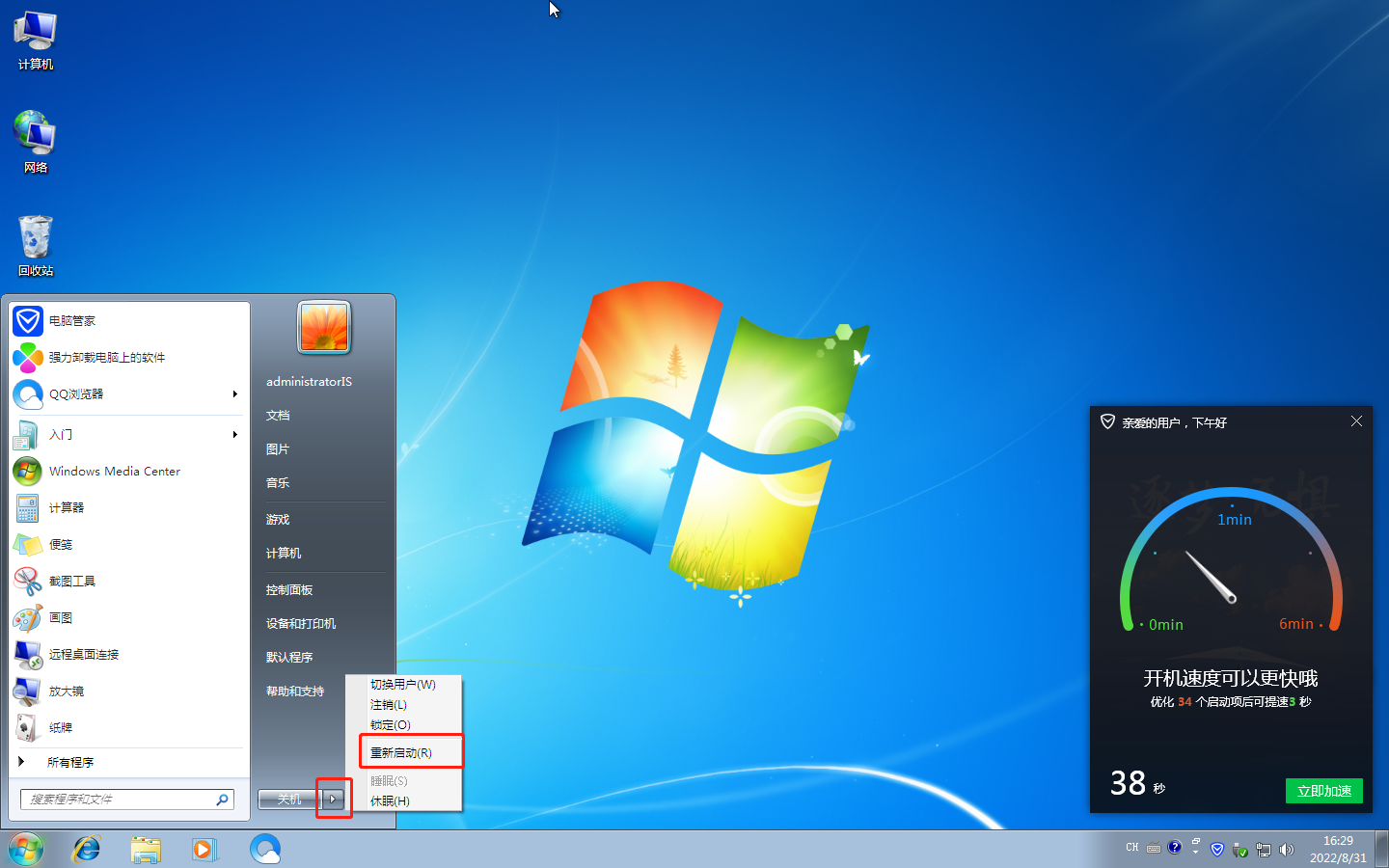
Task: Choose 注销(L) from the power menu
Action: pos(403,705)
